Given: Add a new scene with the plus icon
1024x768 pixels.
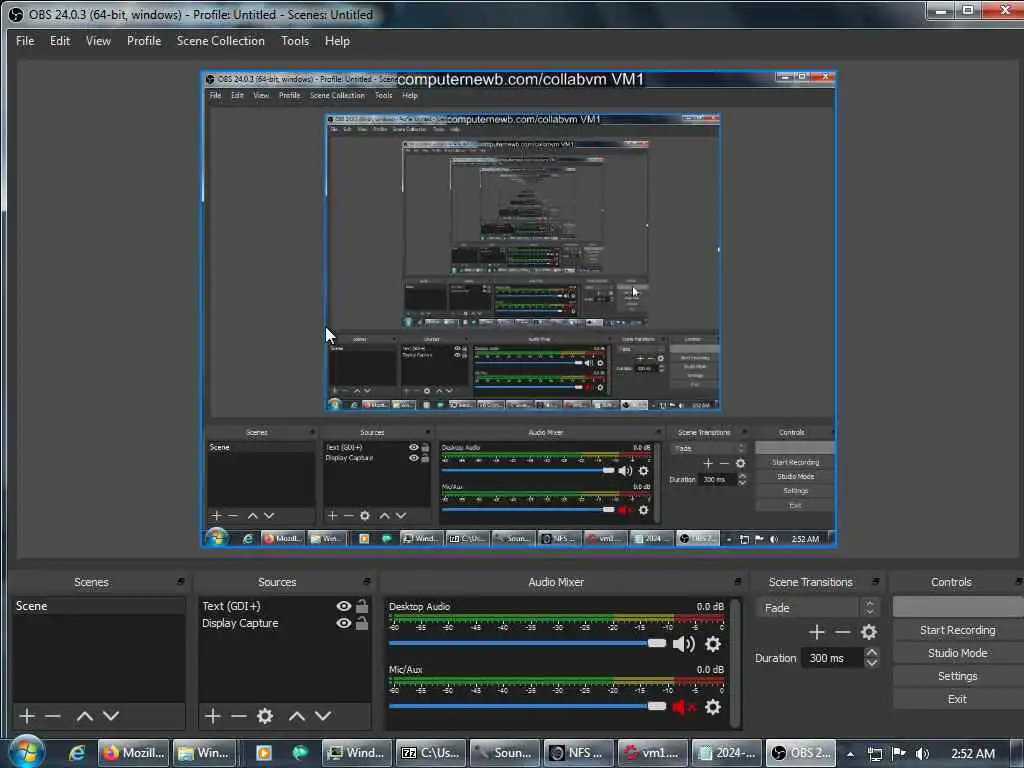Looking at the screenshot, I should 27,716.
